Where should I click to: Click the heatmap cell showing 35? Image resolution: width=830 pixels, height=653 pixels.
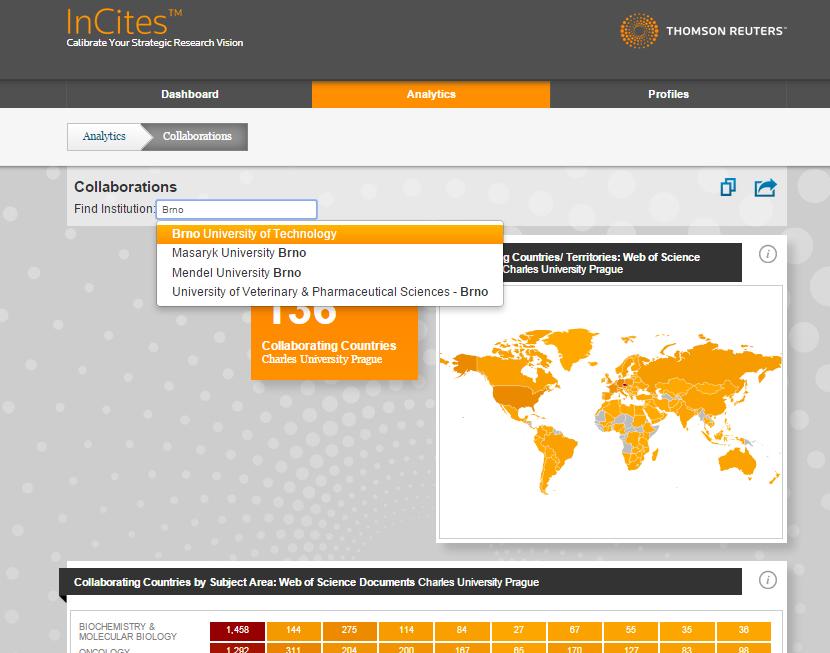pyautogui.click(x=687, y=630)
